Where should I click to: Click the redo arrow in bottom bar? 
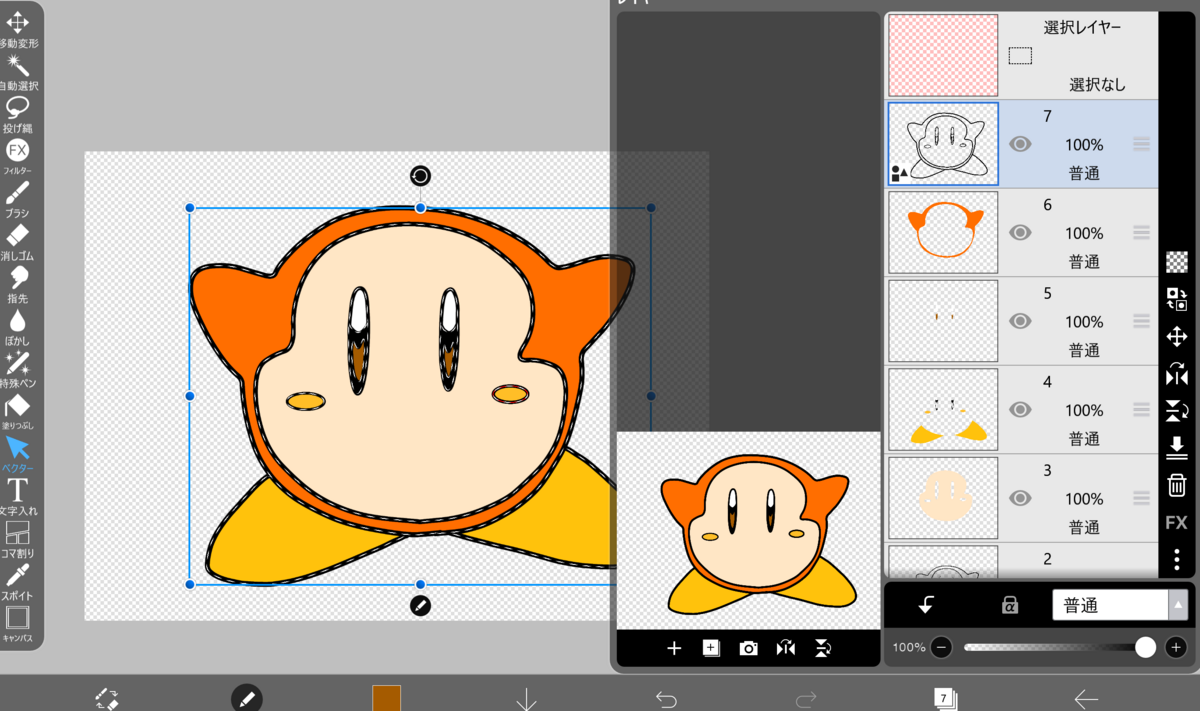click(x=806, y=698)
